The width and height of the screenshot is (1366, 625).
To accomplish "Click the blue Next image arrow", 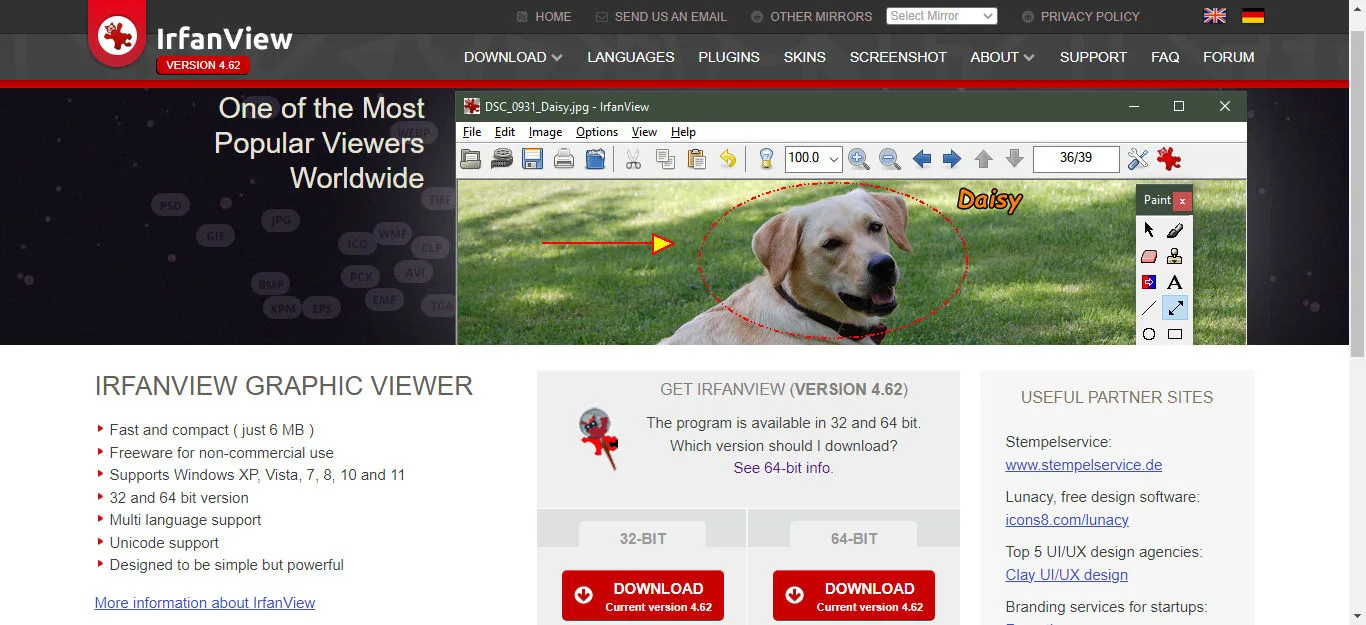I will click(x=952, y=158).
